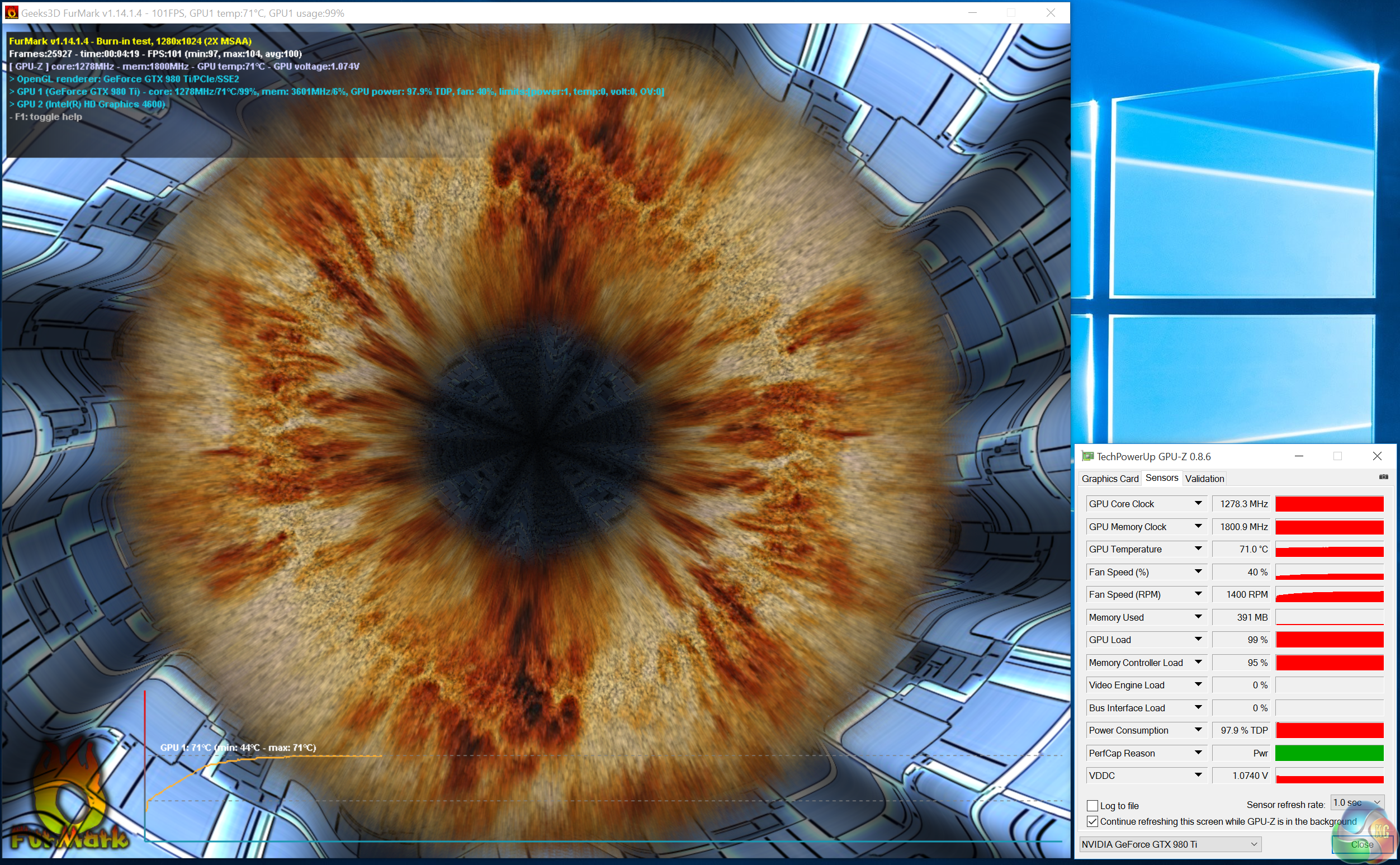This screenshot has width=1400, height=865.
Task: Open the Sensor refresh rate dropdown
Action: pyautogui.click(x=1357, y=802)
